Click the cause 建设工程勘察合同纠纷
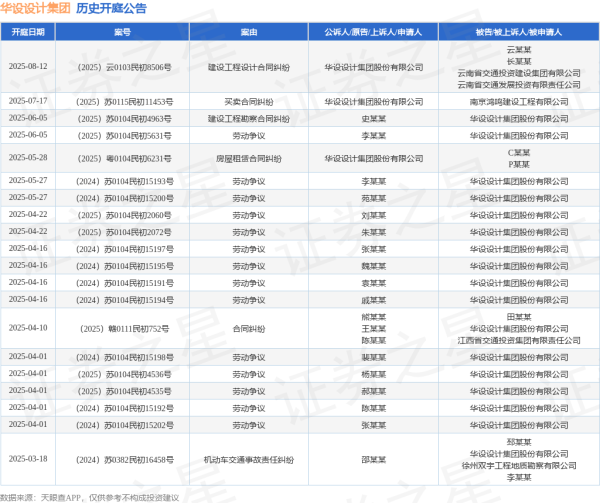 point(249,119)
